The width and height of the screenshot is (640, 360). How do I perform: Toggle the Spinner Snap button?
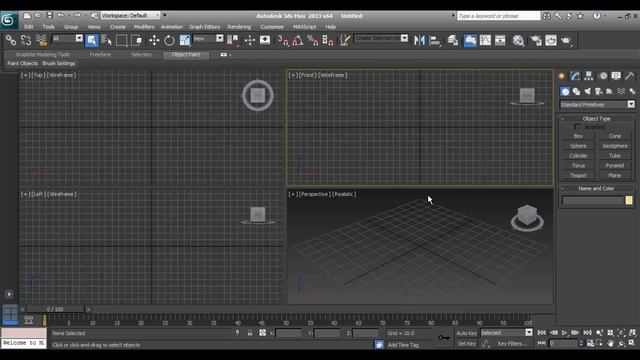point(328,40)
